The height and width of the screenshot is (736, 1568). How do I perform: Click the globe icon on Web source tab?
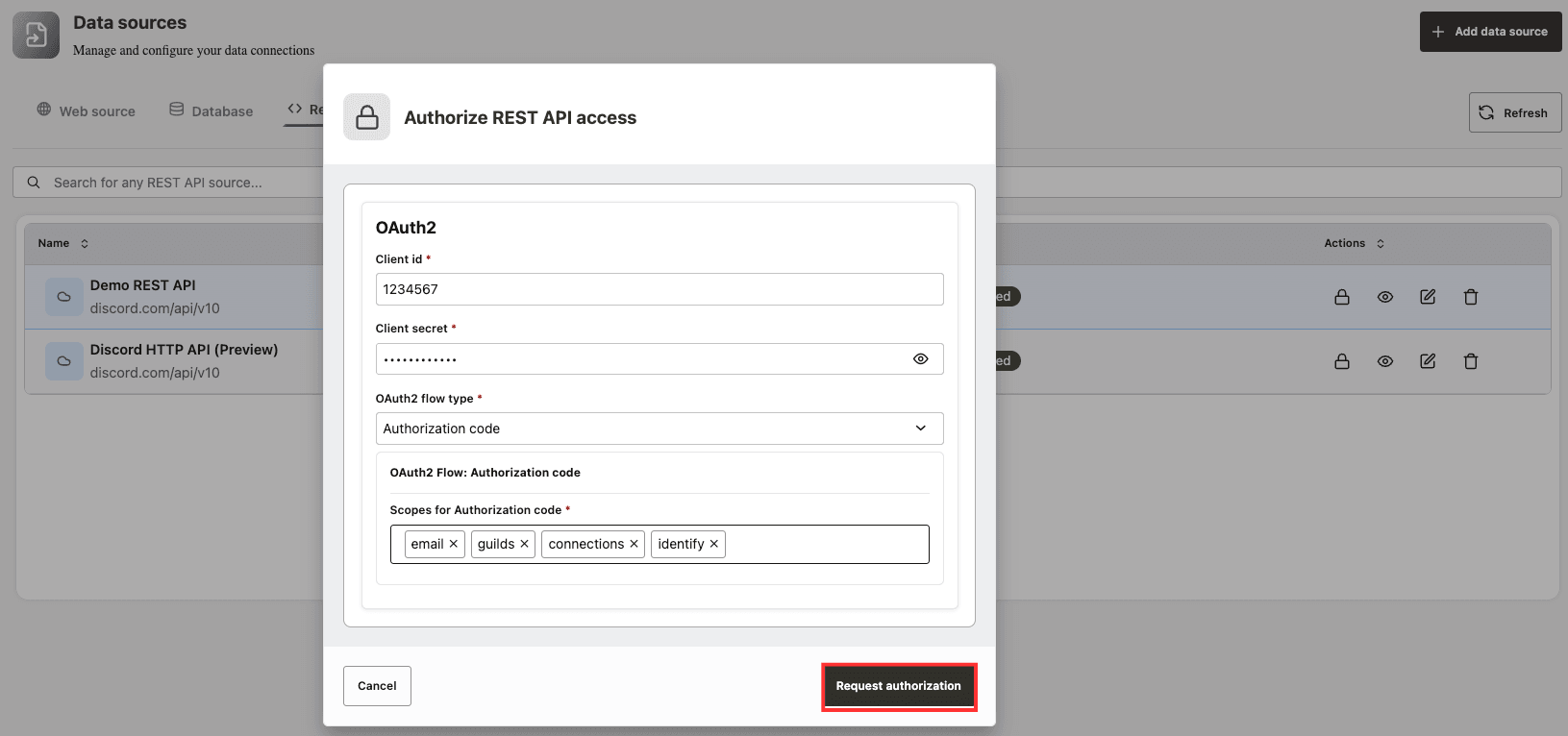pos(44,110)
